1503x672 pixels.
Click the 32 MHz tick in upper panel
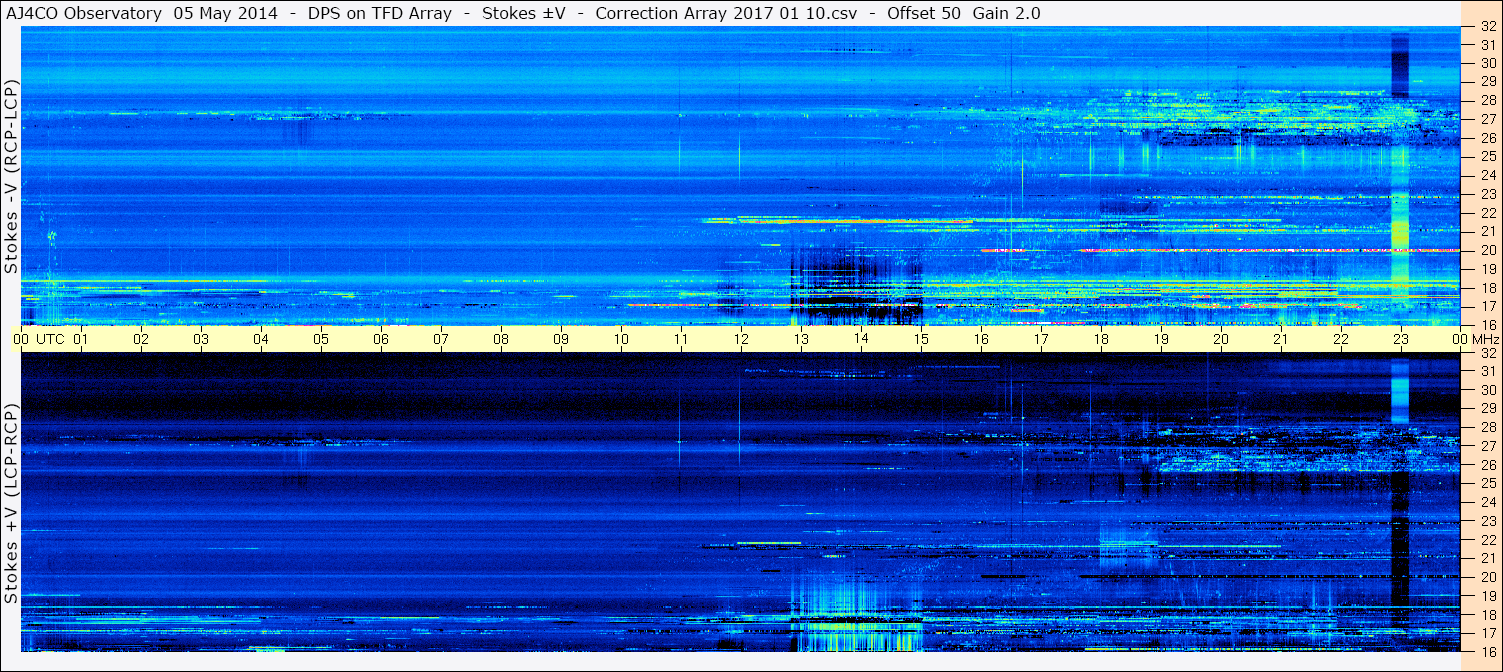coord(1487,27)
